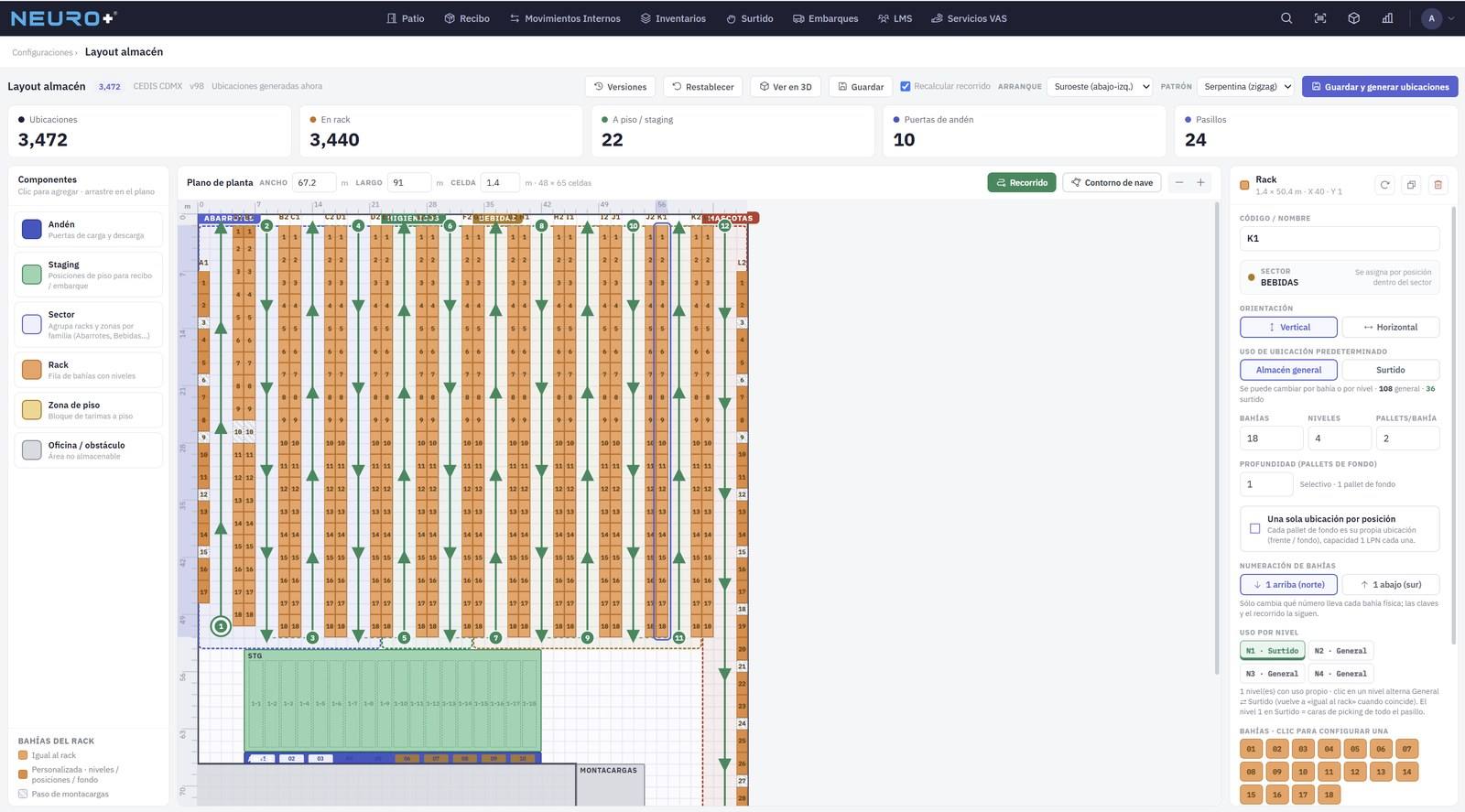Open the 3D box icon in top bar
This screenshot has width=1465, height=812.
pyautogui.click(x=1354, y=18)
